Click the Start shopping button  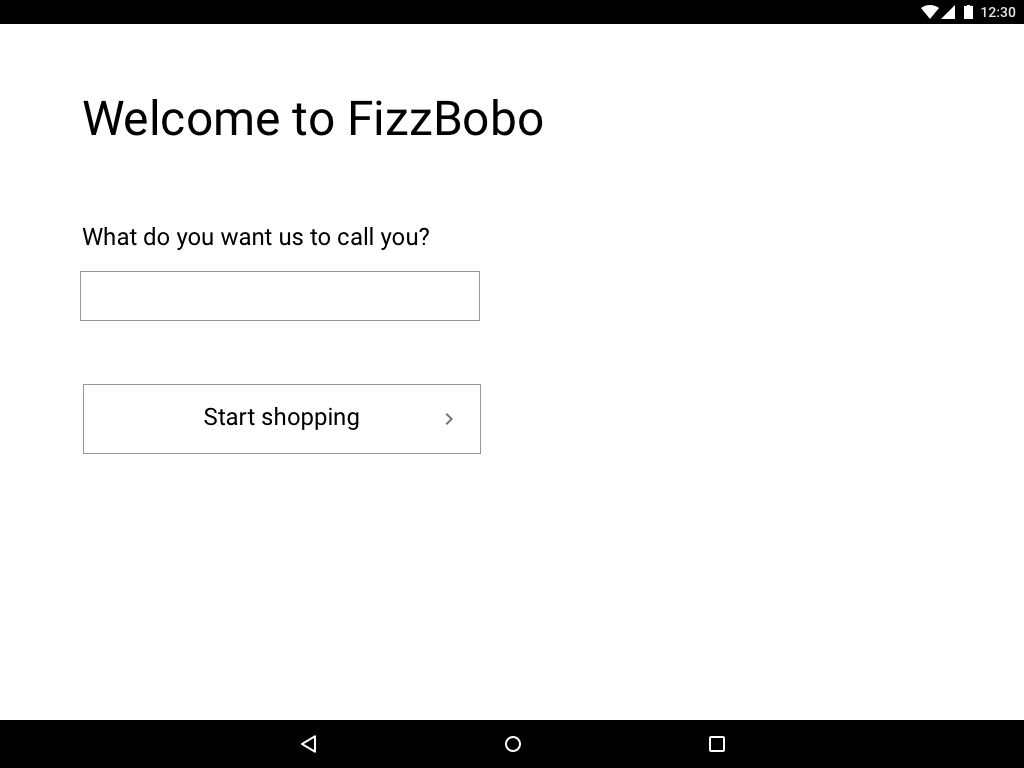[281, 419]
